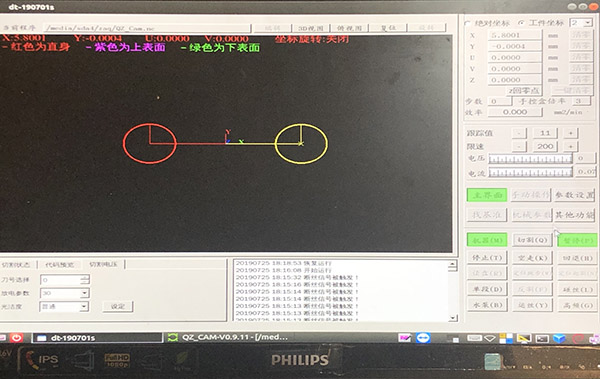Open the network tray icon
This screenshot has width=600, height=379.
[x=490, y=338]
